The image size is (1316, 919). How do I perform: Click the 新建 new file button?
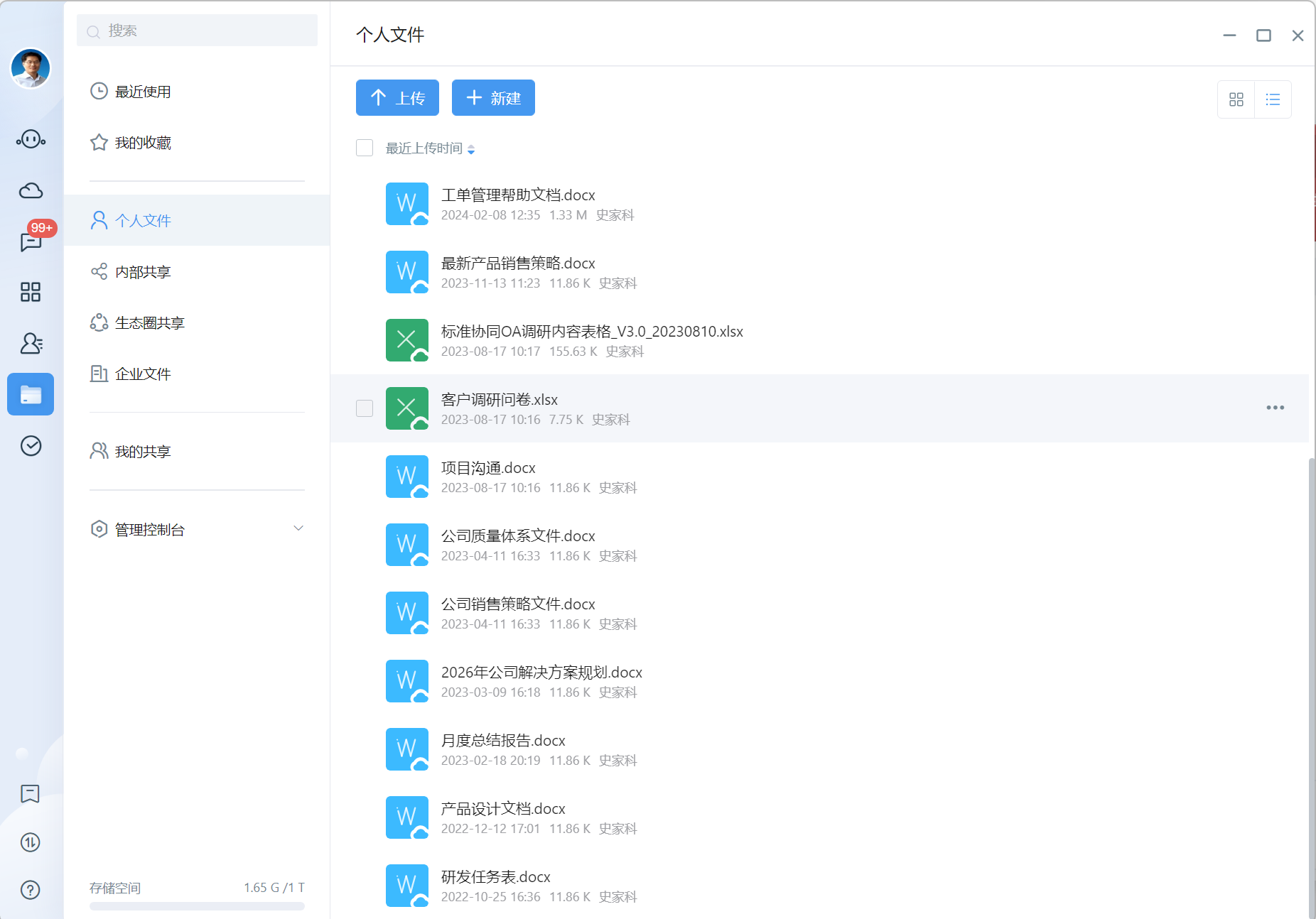[493, 97]
